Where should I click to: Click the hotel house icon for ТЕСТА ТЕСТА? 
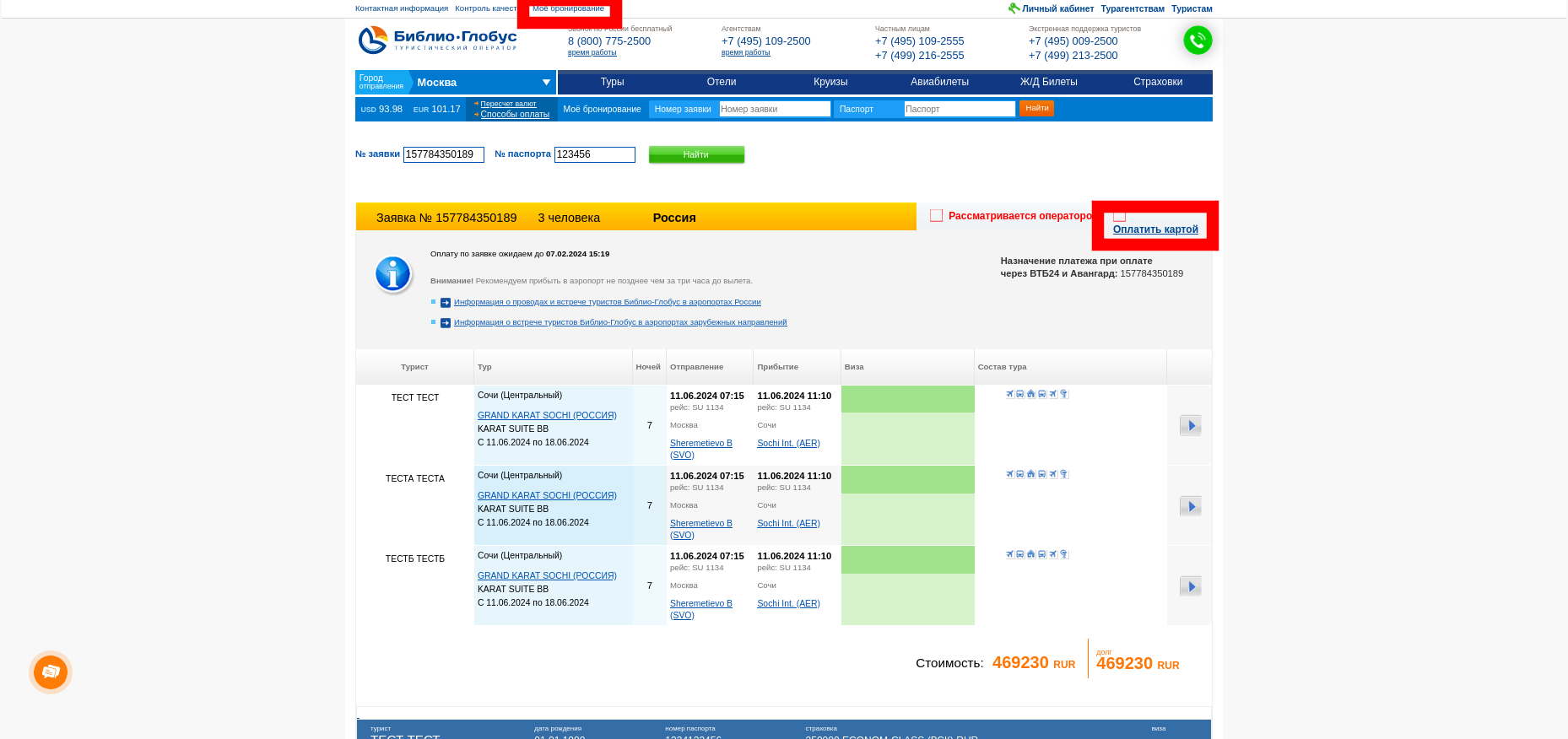[x=1031, y=474]
